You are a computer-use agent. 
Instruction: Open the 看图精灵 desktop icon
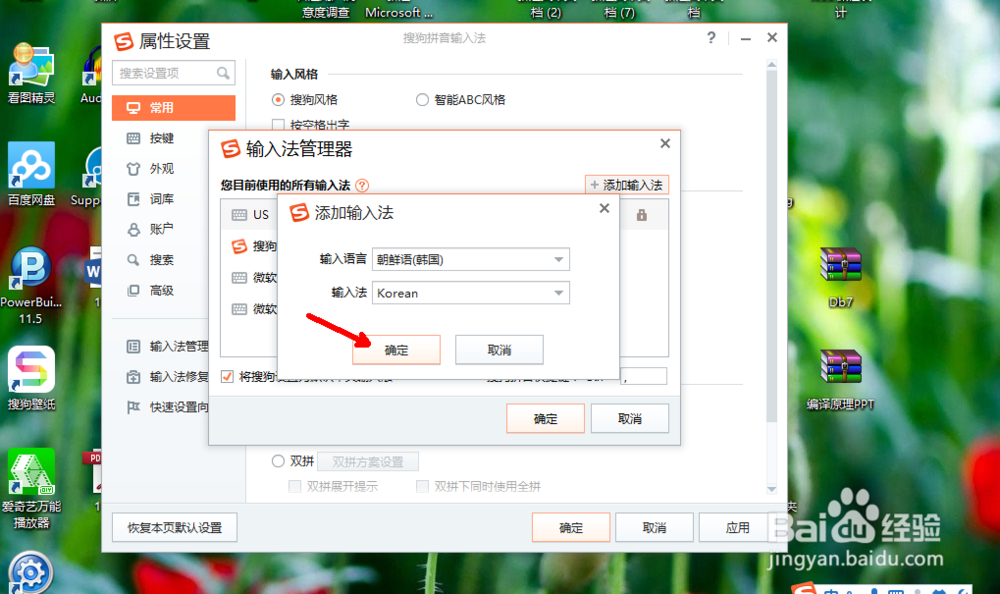[31, 74]
